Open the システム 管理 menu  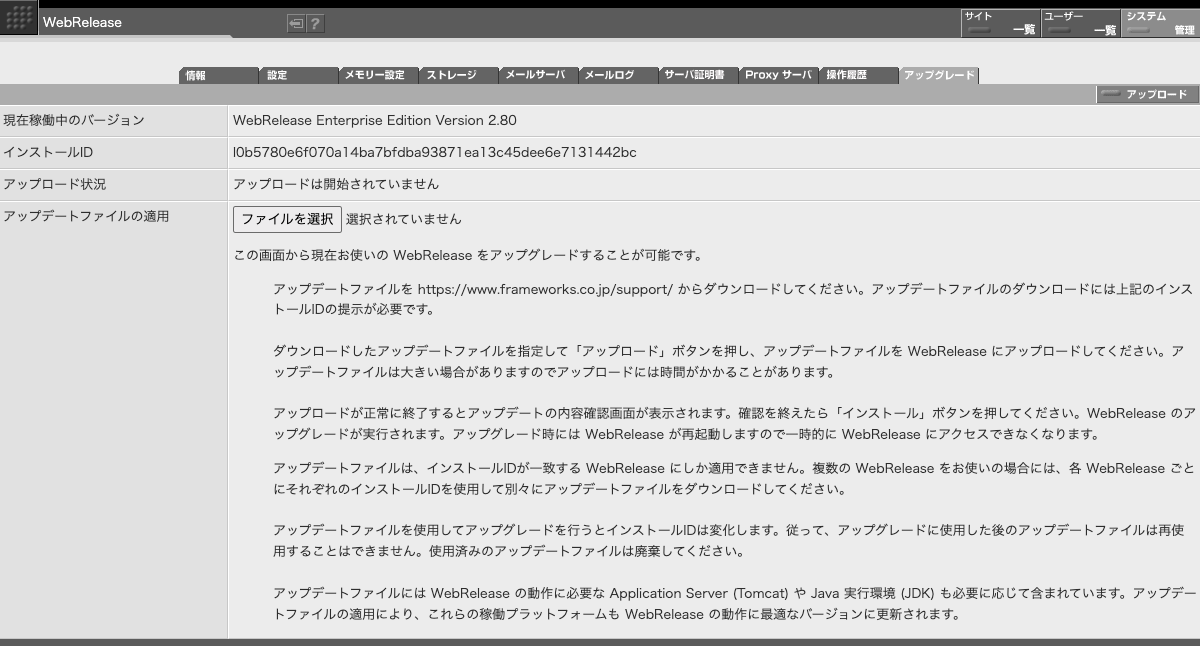(x=1160, y=23)
